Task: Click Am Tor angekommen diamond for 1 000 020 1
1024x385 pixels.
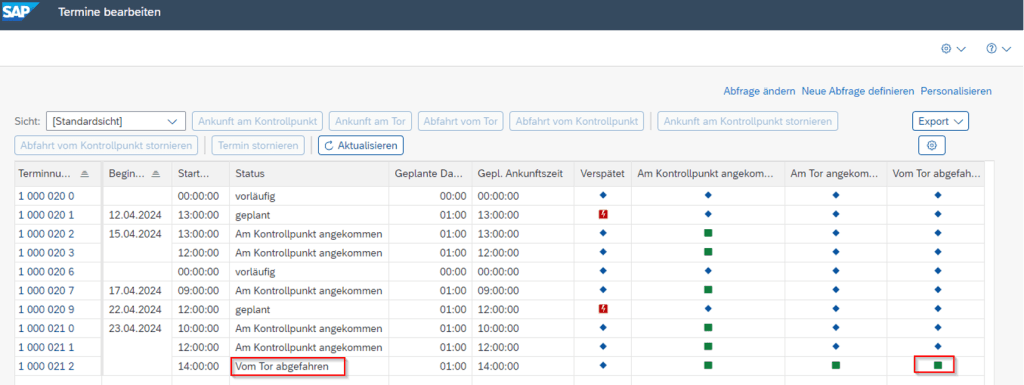Action: point(835,214)
